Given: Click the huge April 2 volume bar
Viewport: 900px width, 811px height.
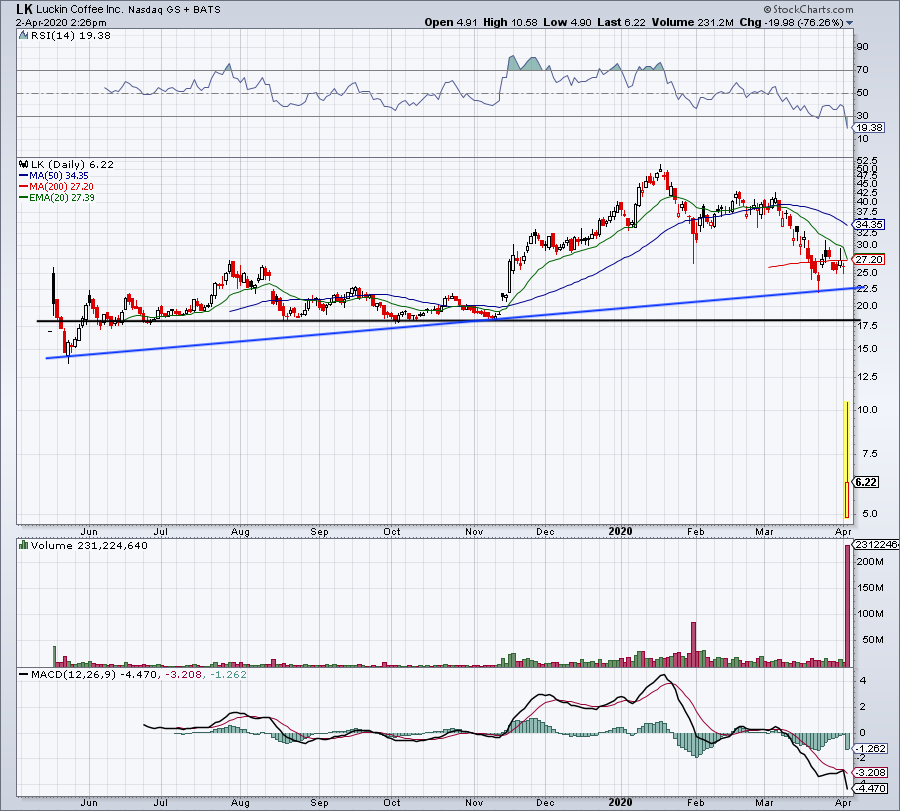Looking at the screenshot, I should 847,606.
